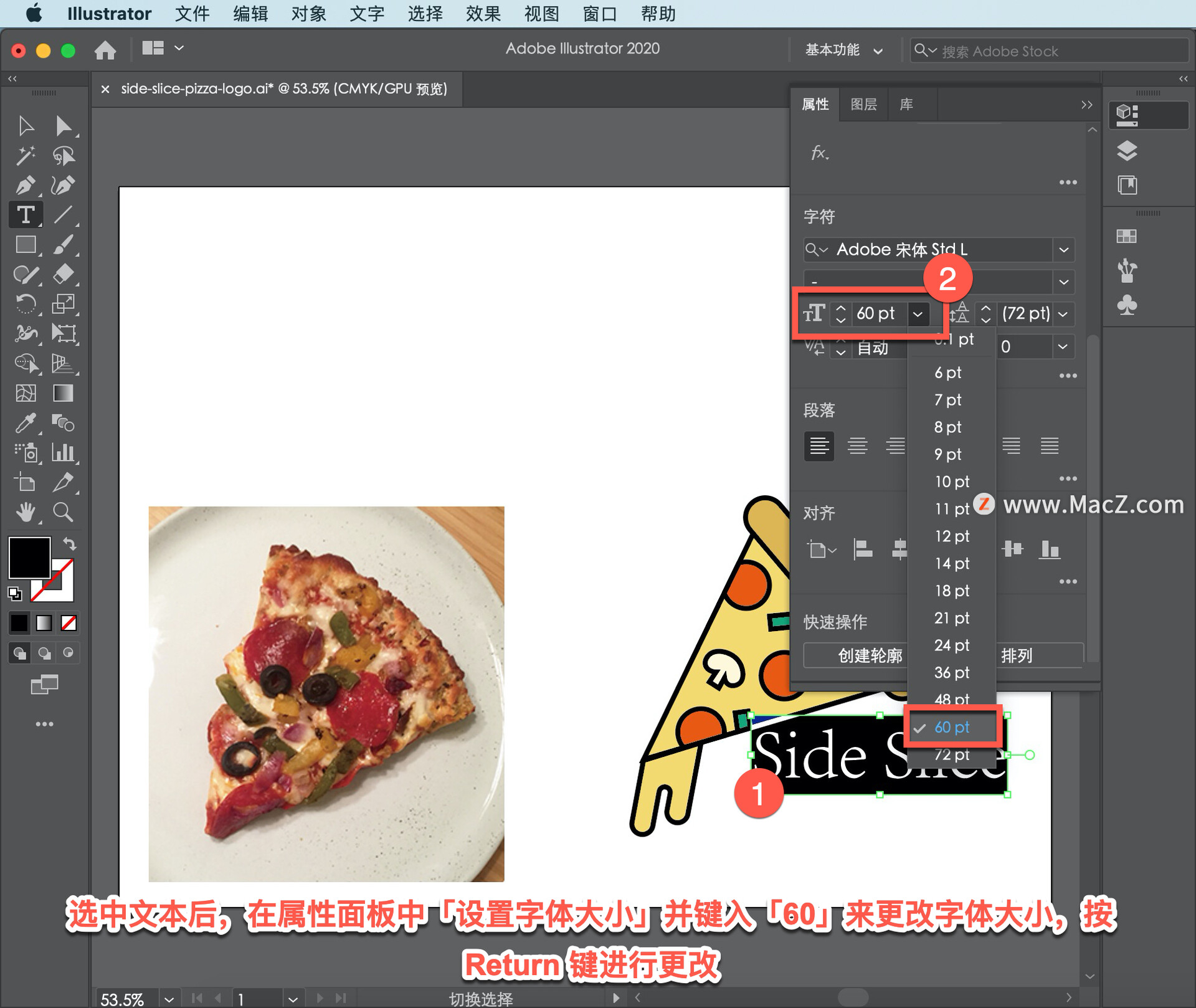
Task: Select the Shape Builder tool
Action: coord(26,363)
